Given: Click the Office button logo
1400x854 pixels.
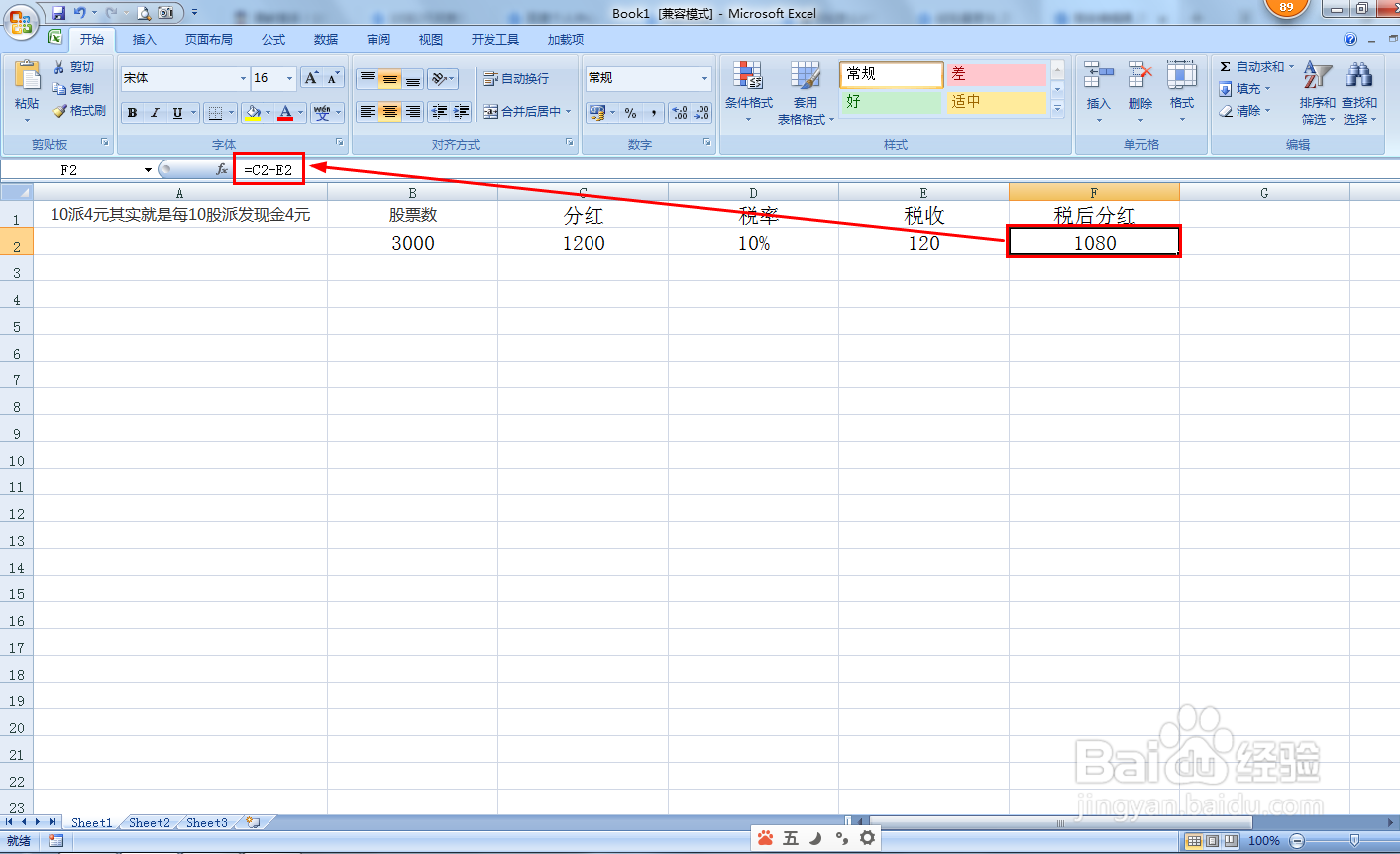Looking at the screenshot, I should [21, 21].
